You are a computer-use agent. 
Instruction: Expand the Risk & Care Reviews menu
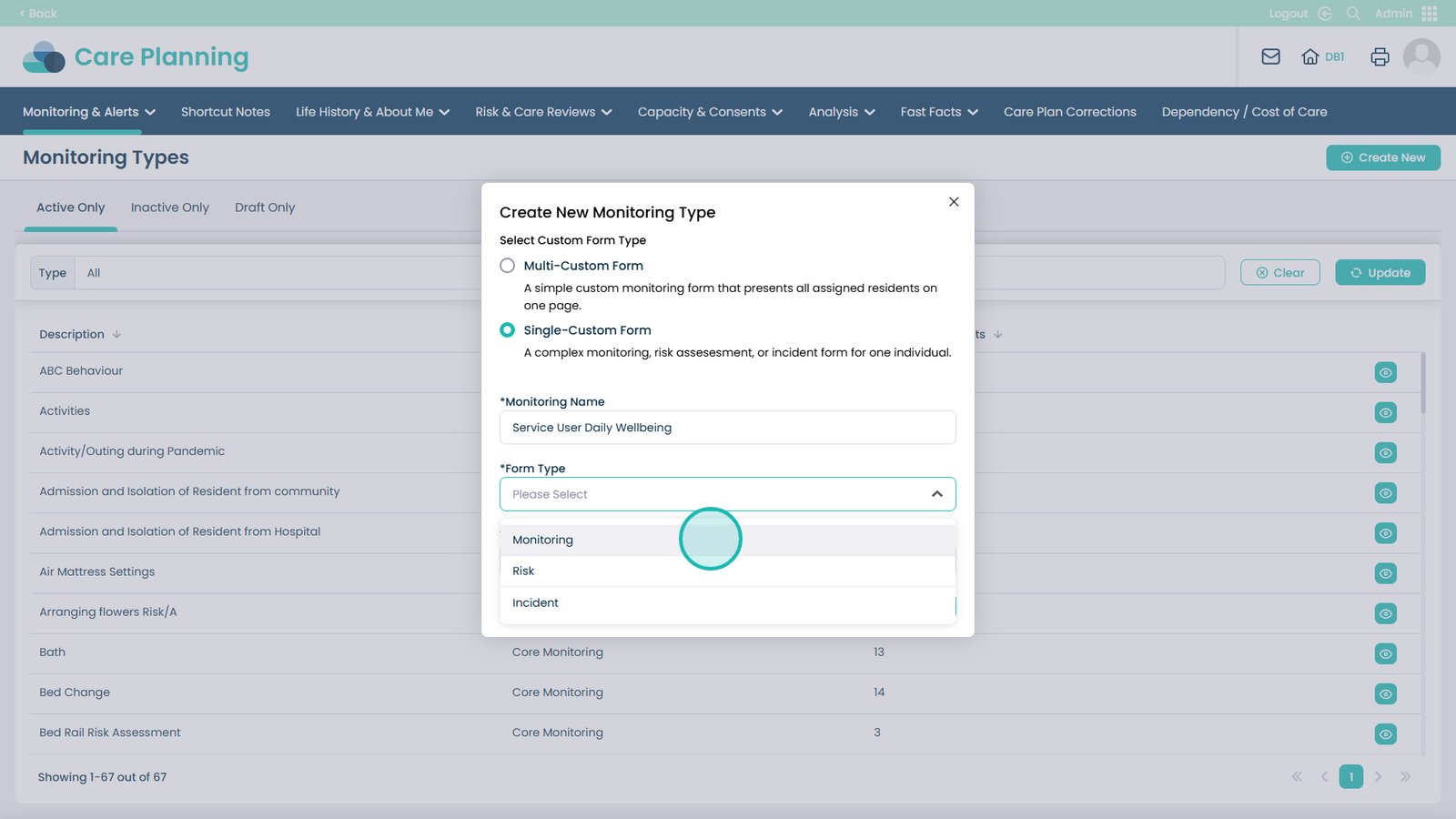[543, 112]
